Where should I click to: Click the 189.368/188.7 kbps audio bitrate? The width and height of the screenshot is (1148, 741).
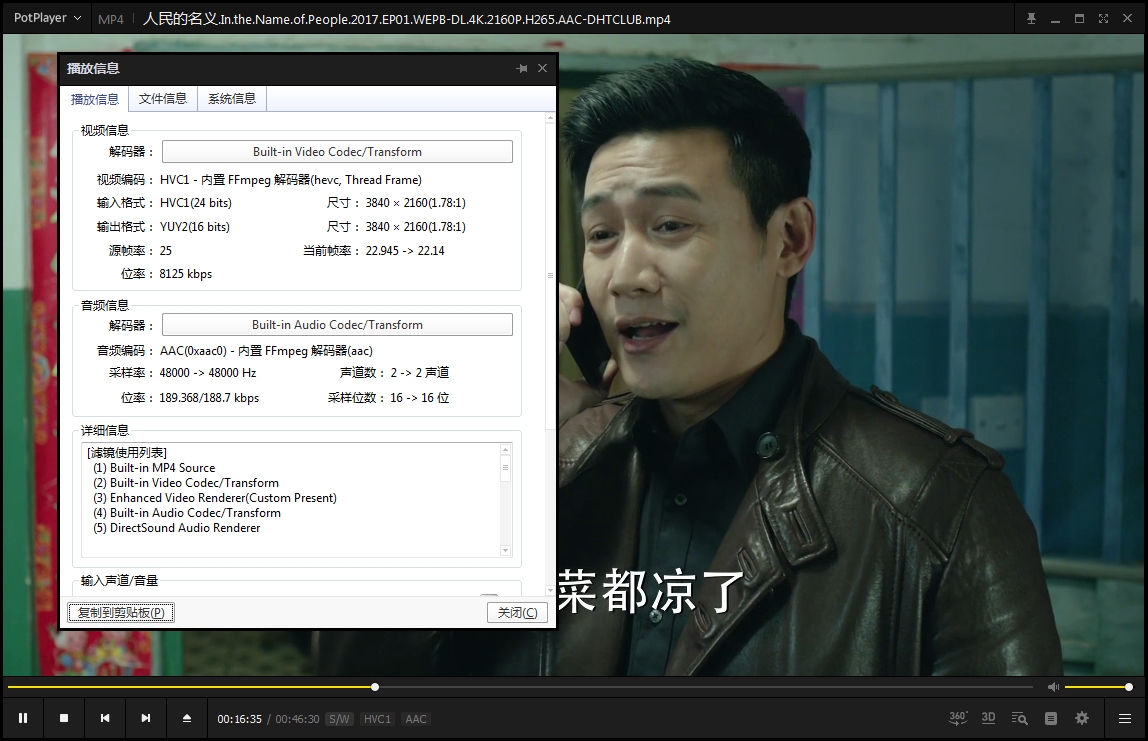(209, 398)
